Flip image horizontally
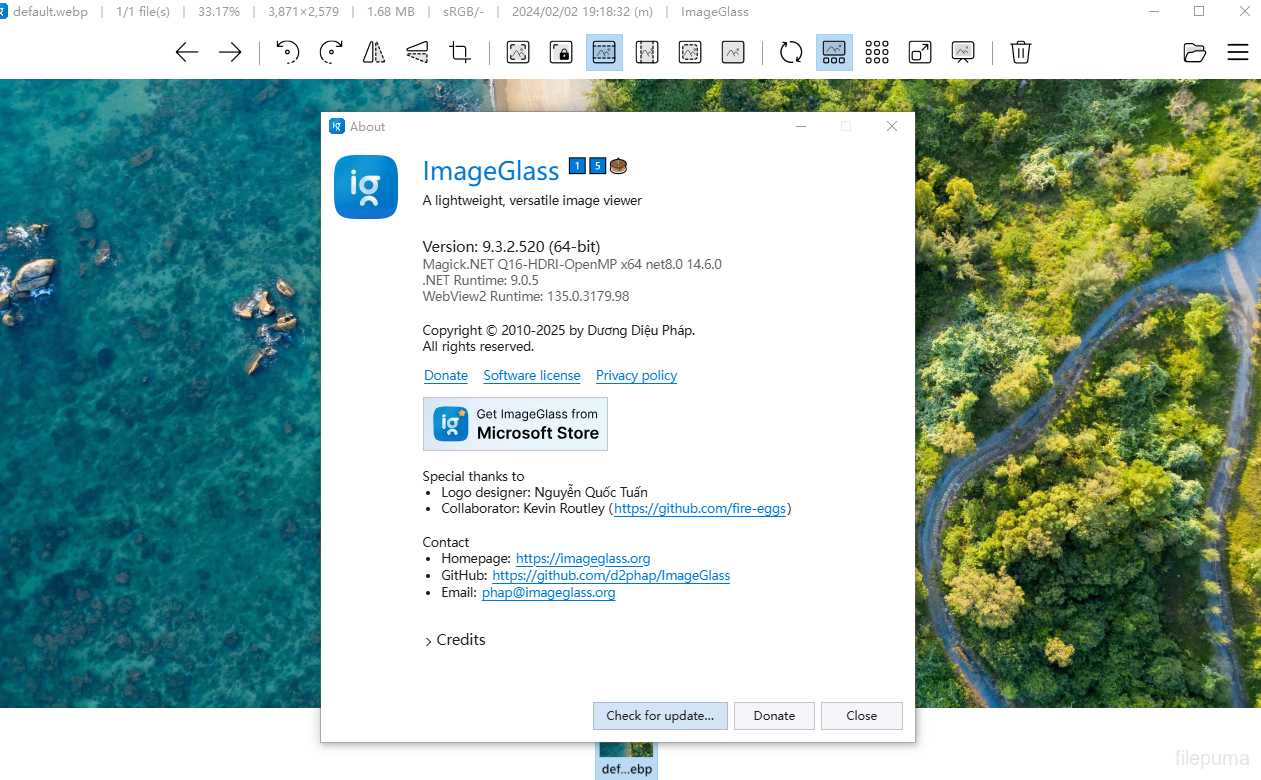The height and width of the screenshot is (780, 1261). (374, 53)
